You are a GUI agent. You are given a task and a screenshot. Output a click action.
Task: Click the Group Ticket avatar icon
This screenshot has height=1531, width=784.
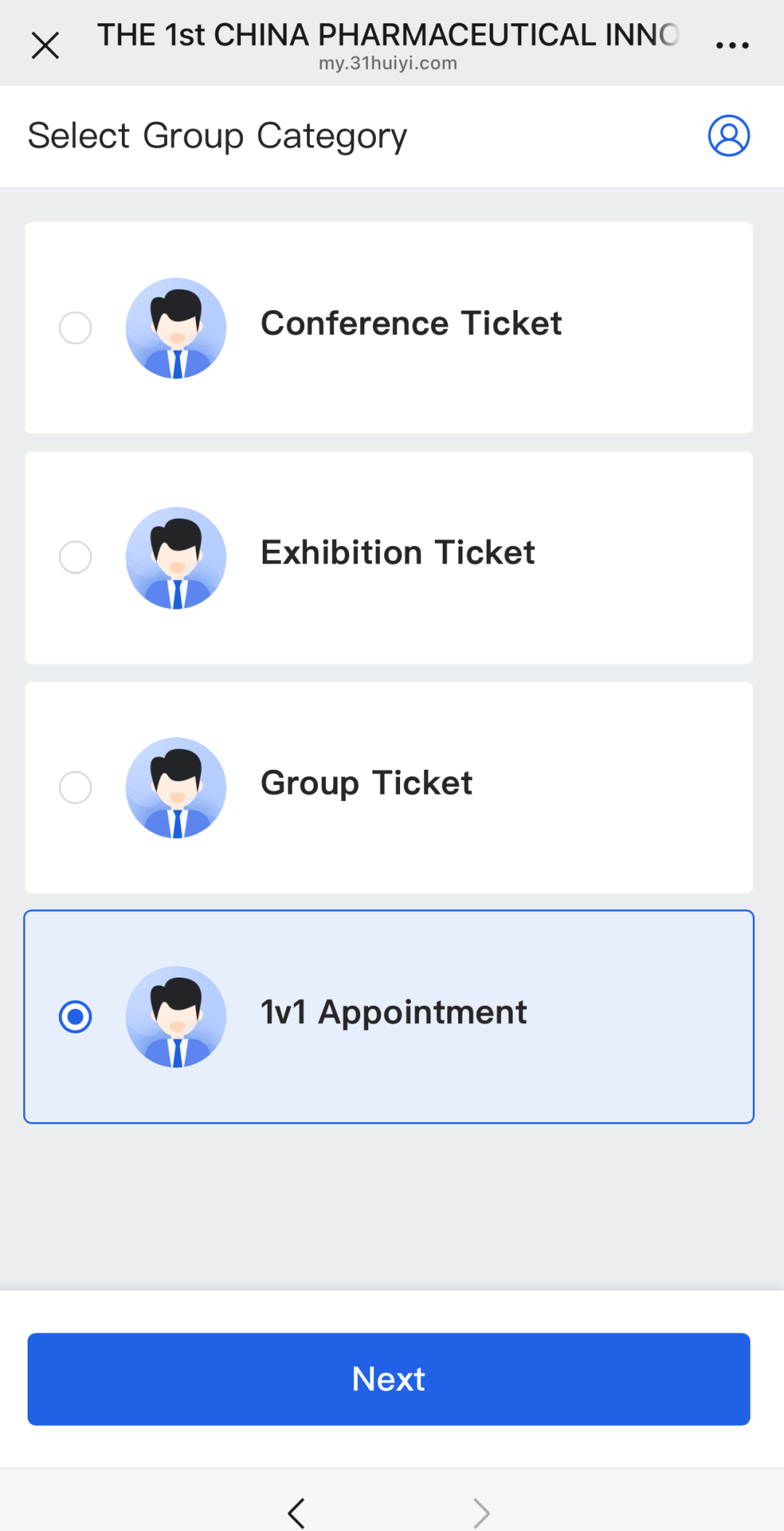pos(176,788)
